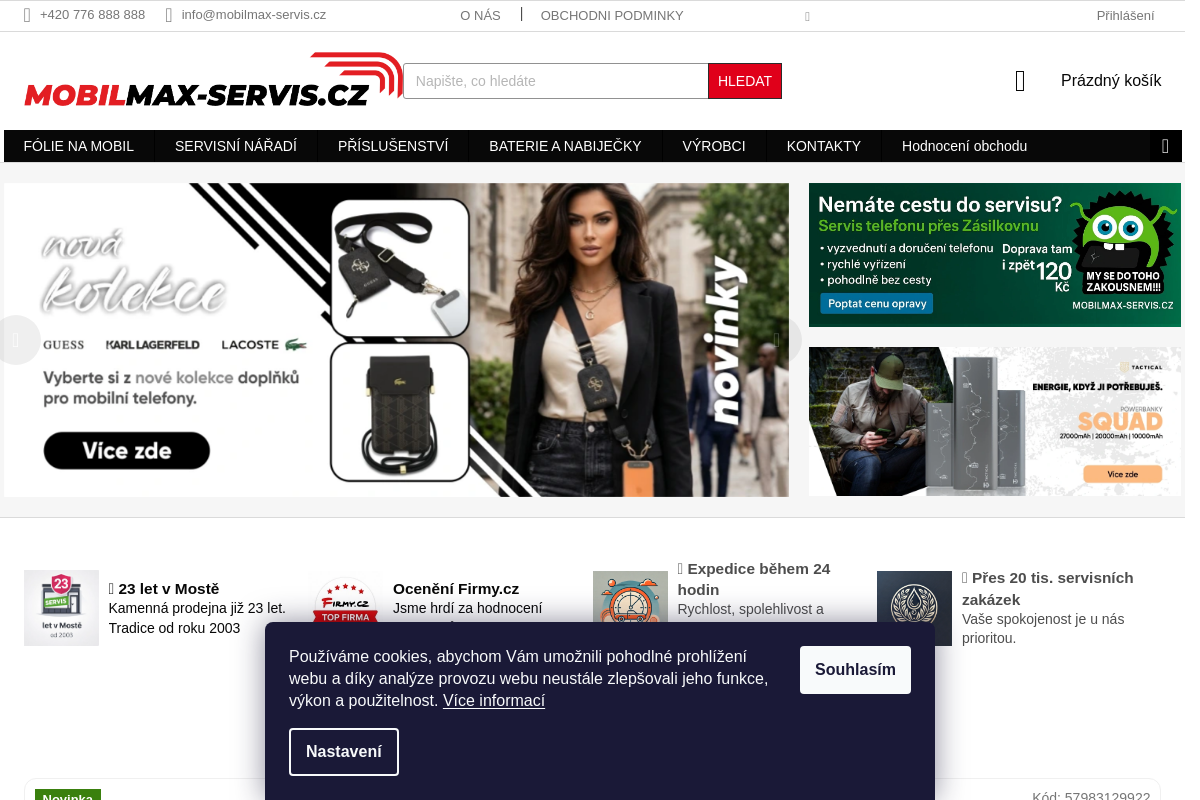
Task: Accept cookies with Souhlasím button
Action: pyautogui.click(x=855, y=670)
